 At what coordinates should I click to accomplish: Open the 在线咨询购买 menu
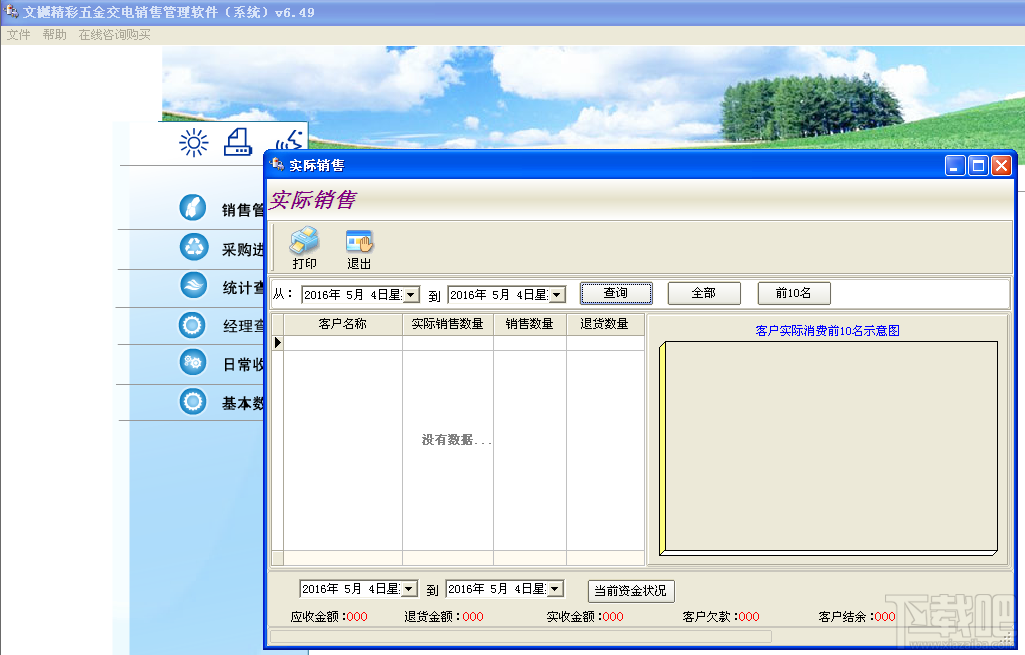(x=114, y=35)
